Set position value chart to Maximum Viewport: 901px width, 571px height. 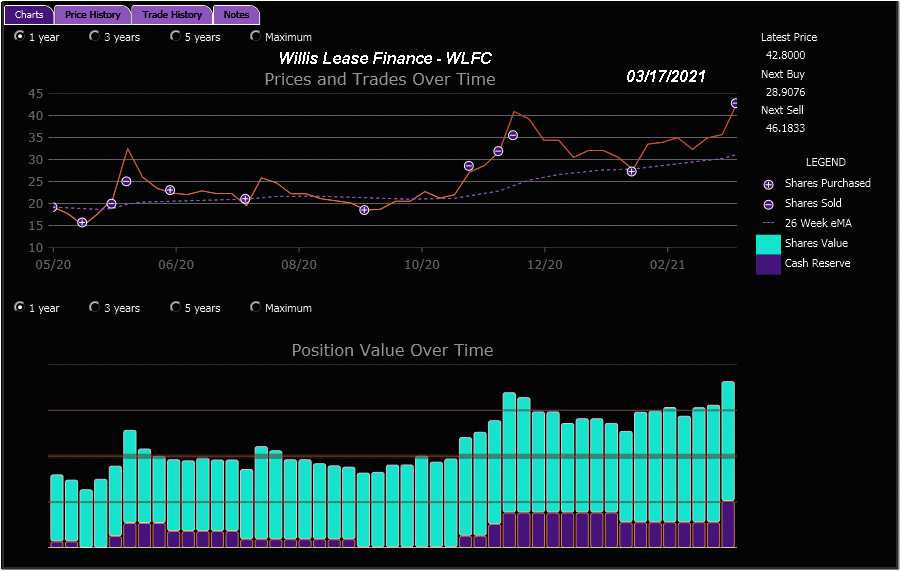[x=256, y=308]
